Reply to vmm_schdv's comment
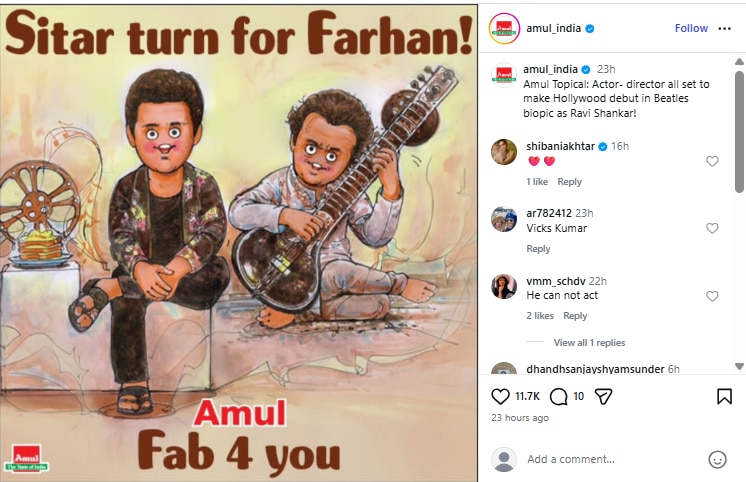 point(575,316)
